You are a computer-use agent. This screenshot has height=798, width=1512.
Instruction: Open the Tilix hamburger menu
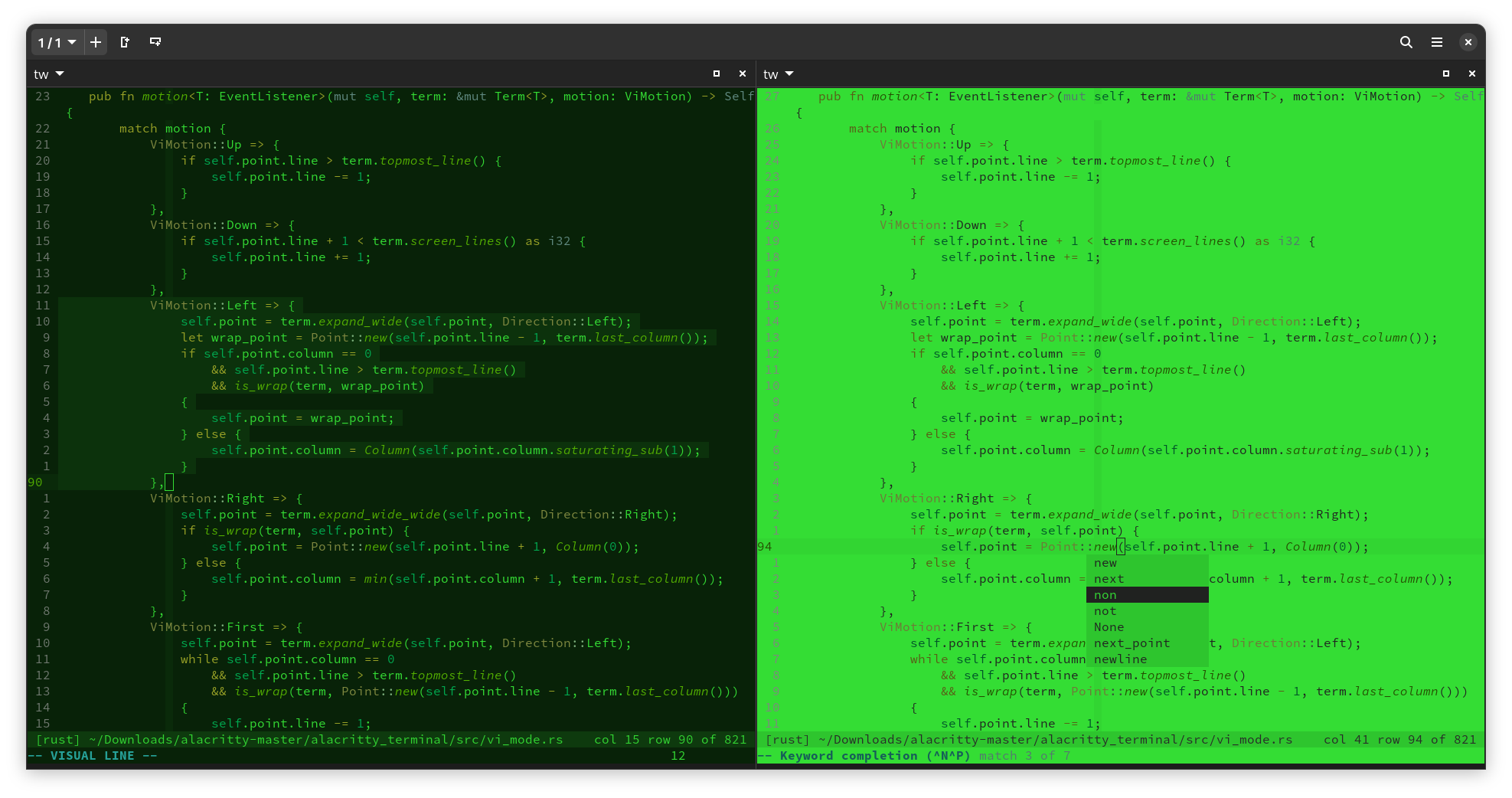[1437, 42]
